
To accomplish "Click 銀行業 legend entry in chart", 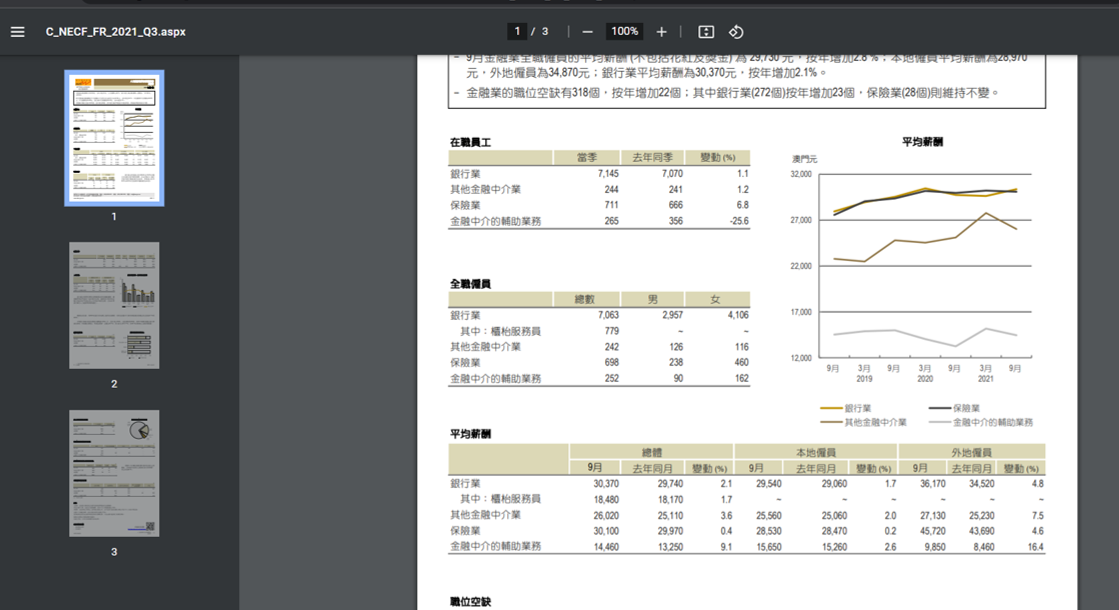I will click(846, 408).
